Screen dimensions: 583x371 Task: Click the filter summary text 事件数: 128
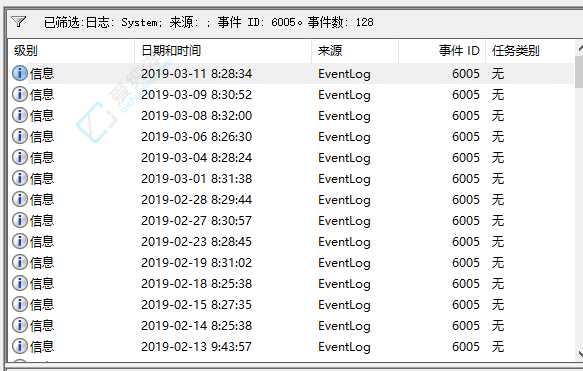(x=340, y=22)
